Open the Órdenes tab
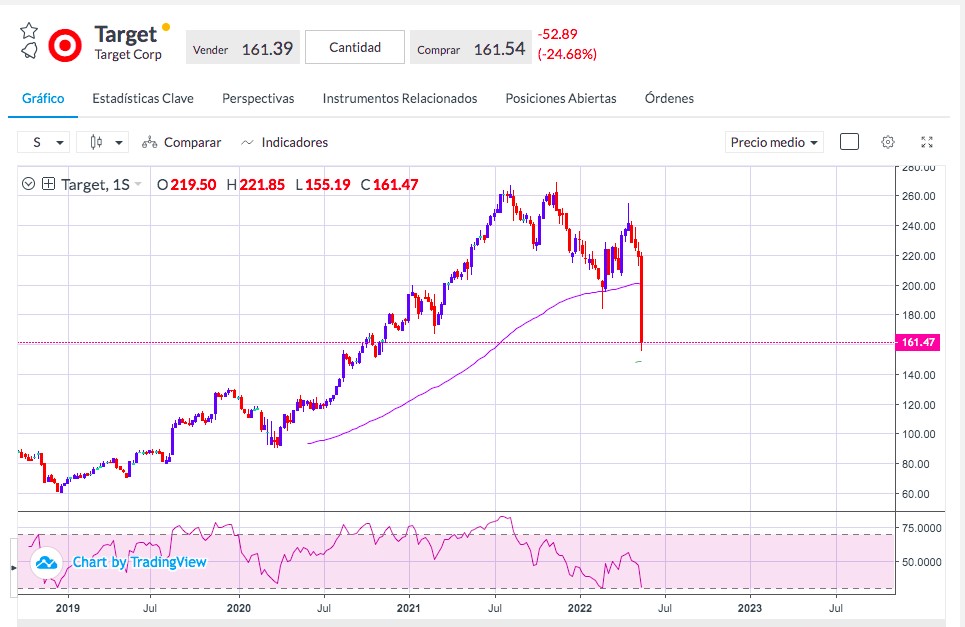965x627 pixels. pos(669,98)
